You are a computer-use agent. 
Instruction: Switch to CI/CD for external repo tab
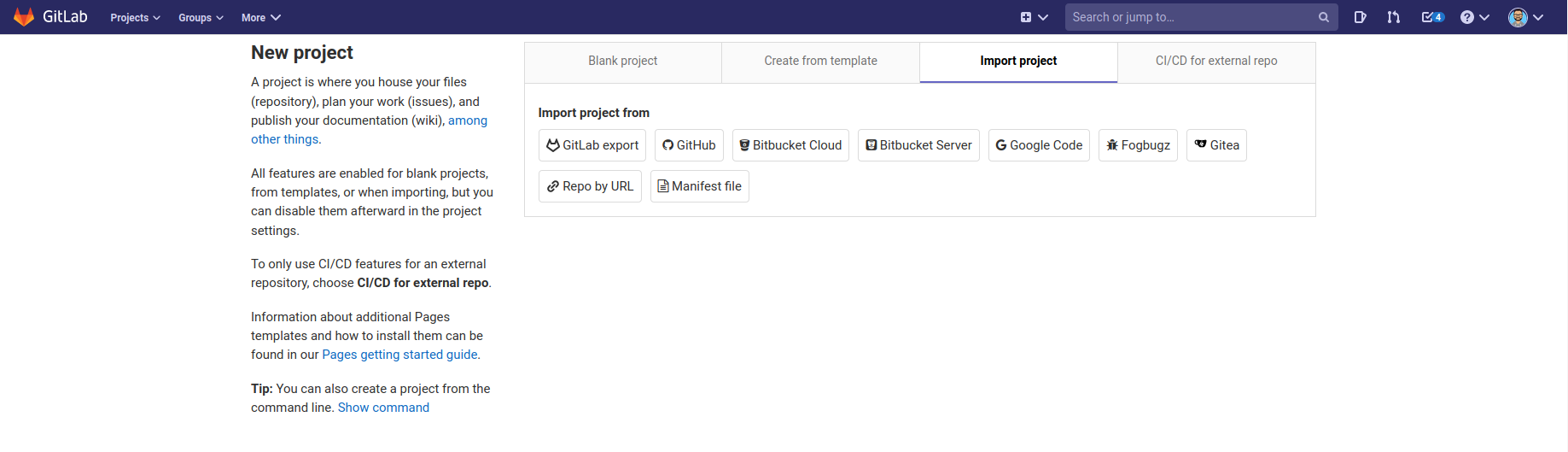(x=1216, y=62)
